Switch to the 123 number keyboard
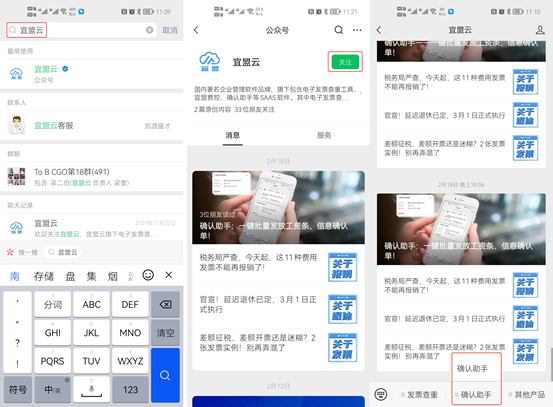The height and width of the screenshot is (407, 553). [130, 389]
